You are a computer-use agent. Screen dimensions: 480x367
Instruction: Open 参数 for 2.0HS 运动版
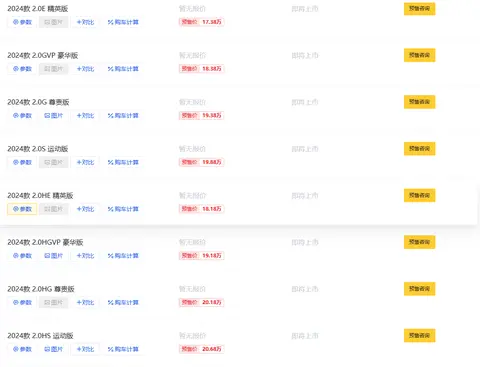pos(22,349)
